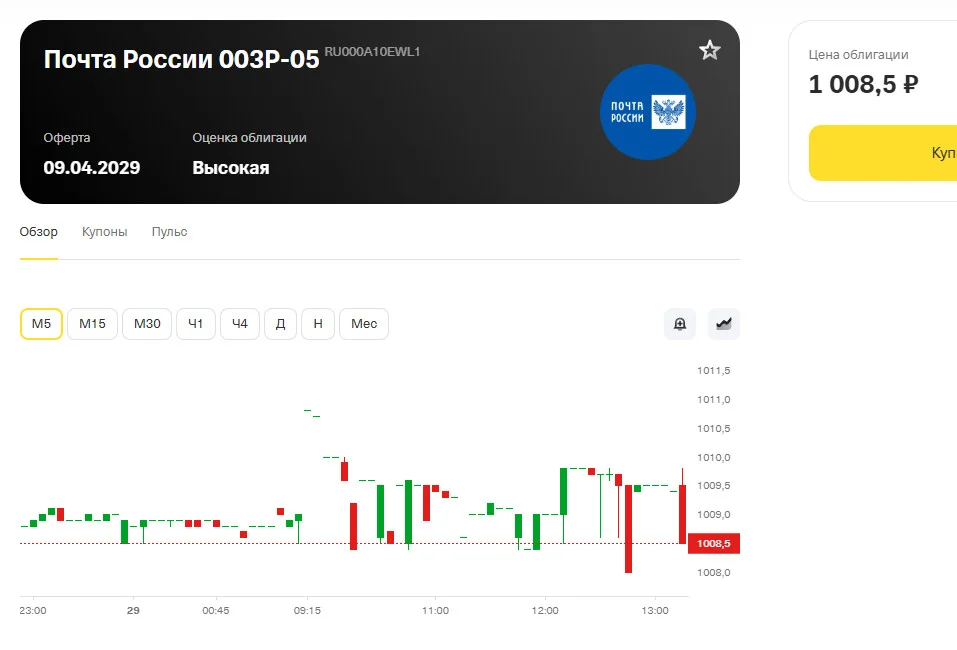This screenshot has height=650, width=957.
Task: Add bond to favorites with star icon
Action: tap(710, 50)
